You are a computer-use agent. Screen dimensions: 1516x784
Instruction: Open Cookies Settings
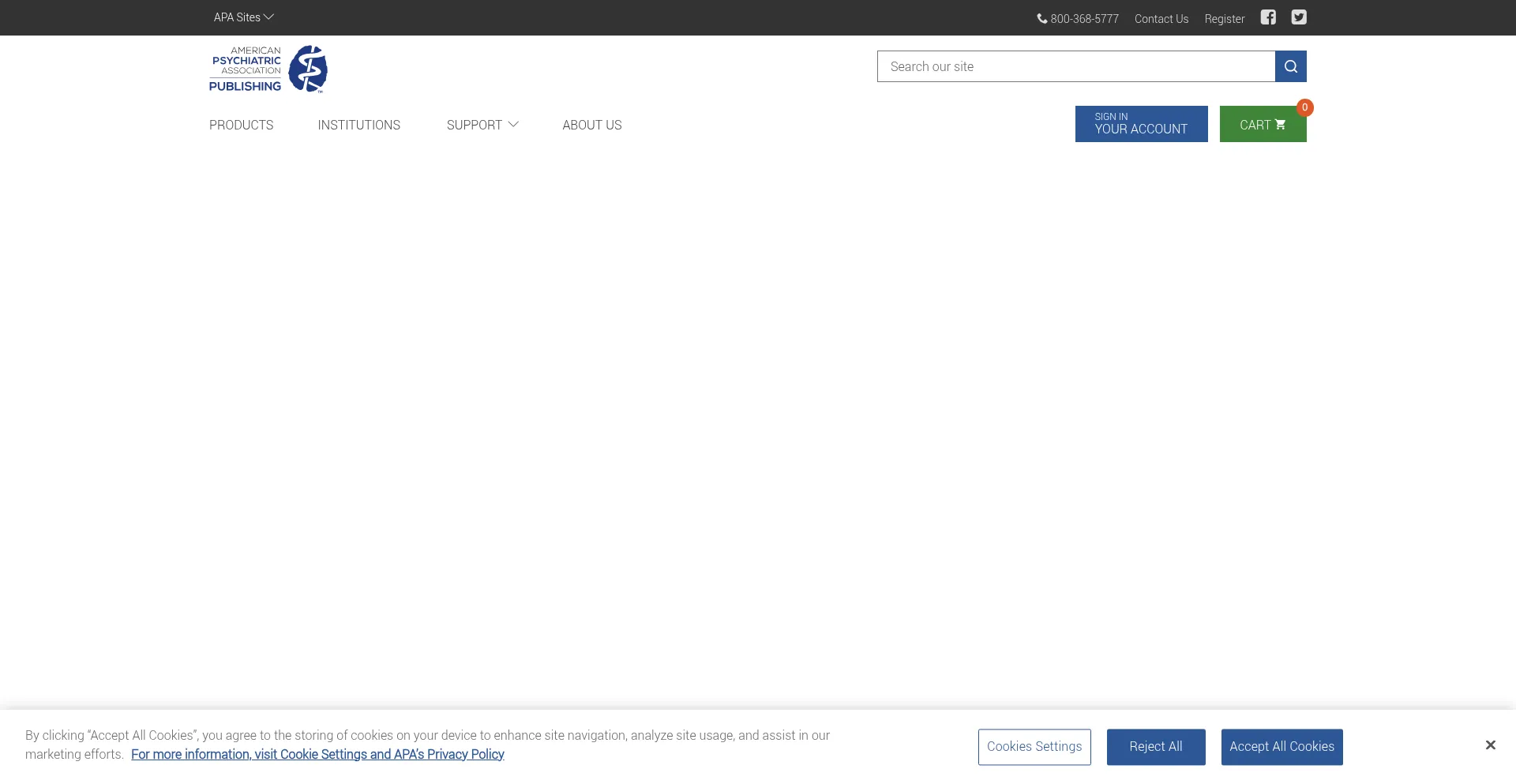tap(1034, 747)
